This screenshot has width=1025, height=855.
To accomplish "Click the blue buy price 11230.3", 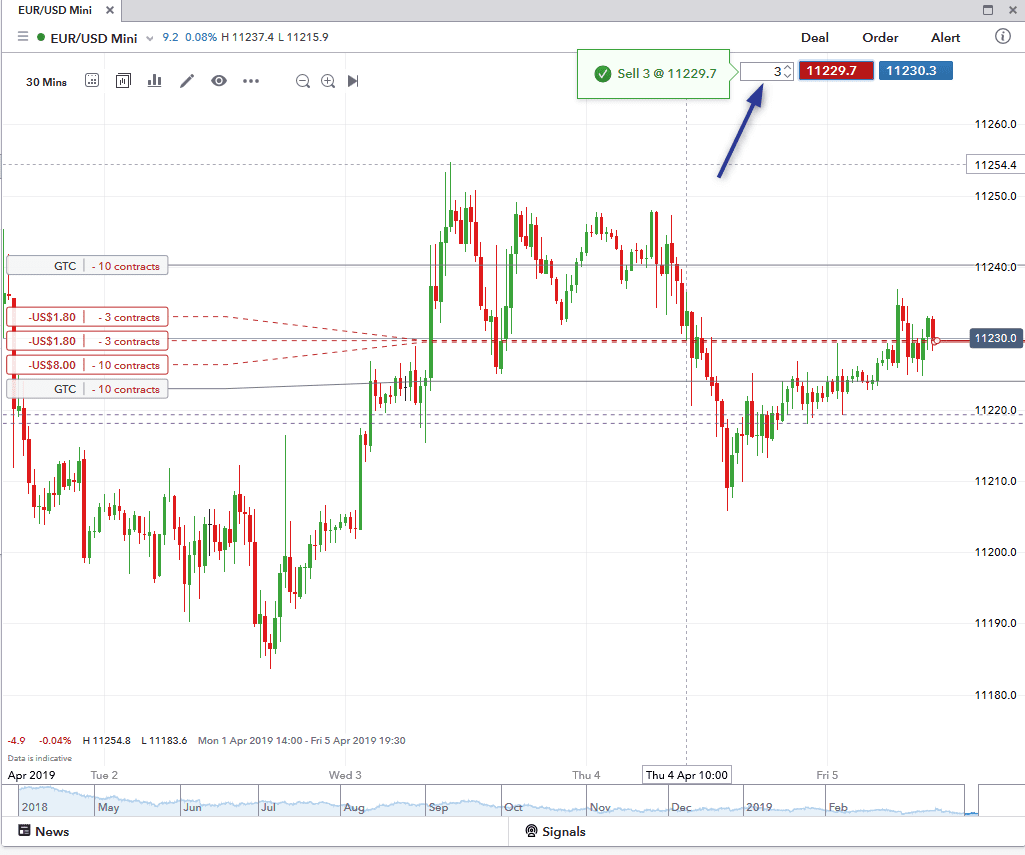I will click(915, 71).
